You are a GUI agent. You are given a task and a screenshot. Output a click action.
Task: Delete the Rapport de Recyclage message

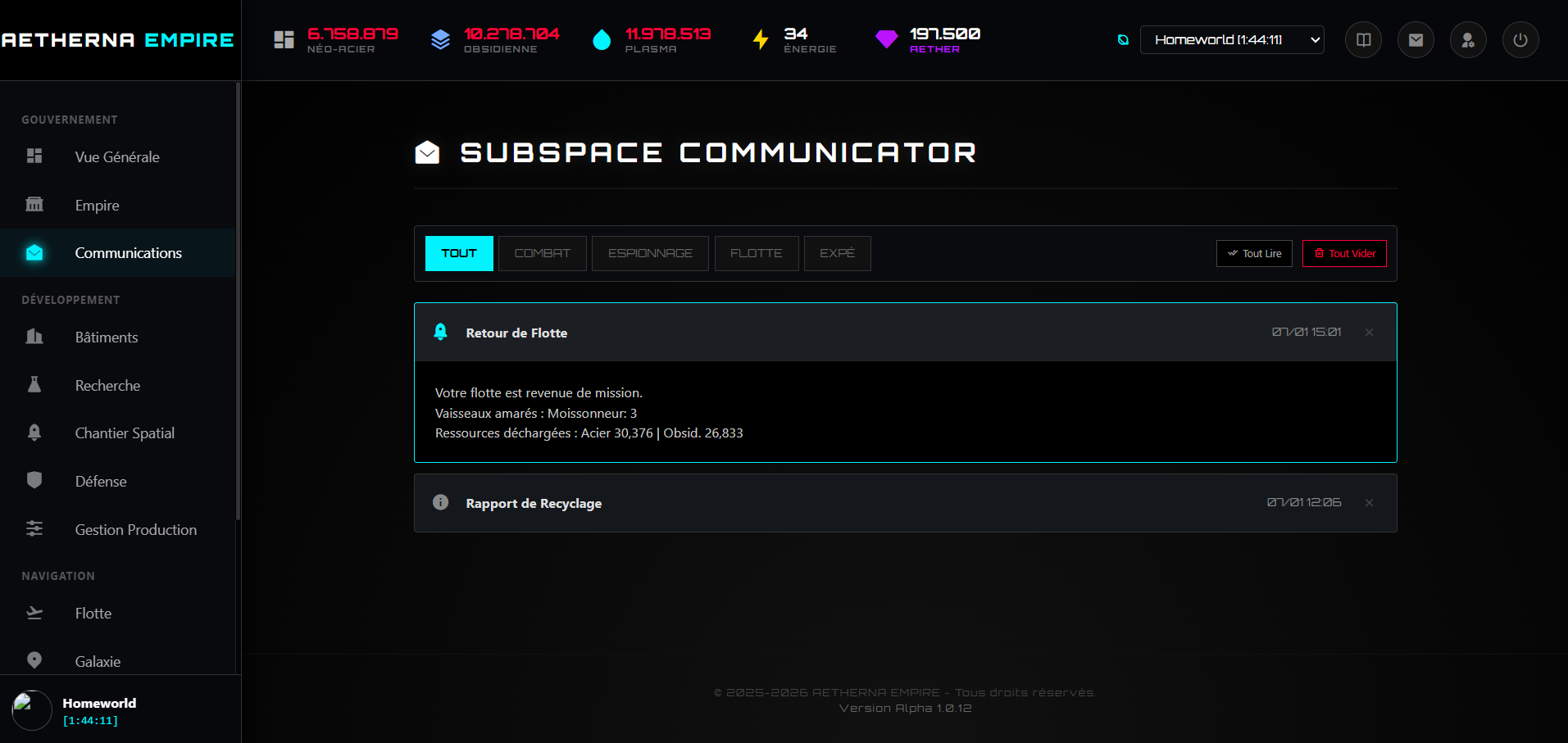point(1369,503)
